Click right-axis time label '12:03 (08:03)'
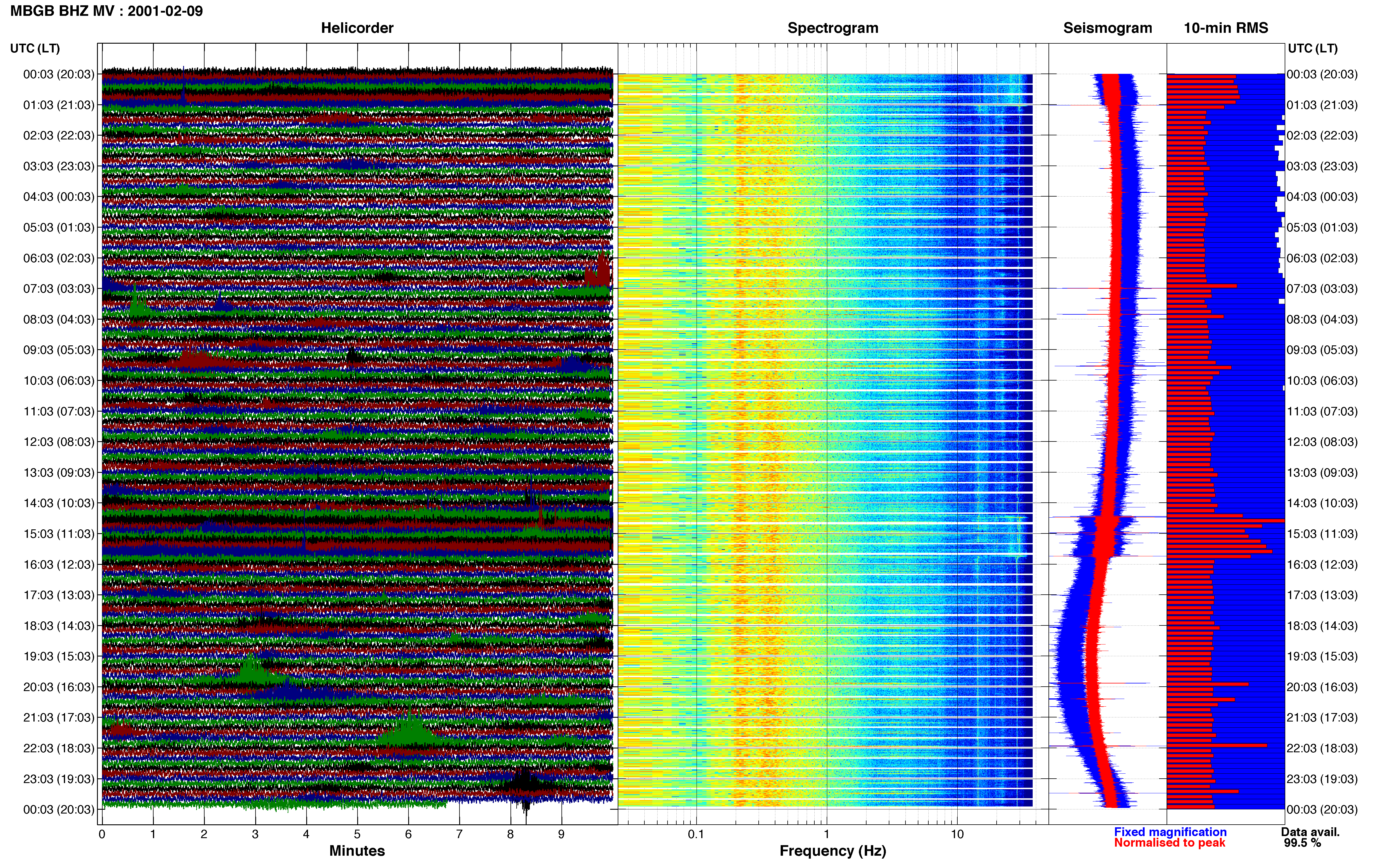The image size is (1389, 868). coord(1322,442)
